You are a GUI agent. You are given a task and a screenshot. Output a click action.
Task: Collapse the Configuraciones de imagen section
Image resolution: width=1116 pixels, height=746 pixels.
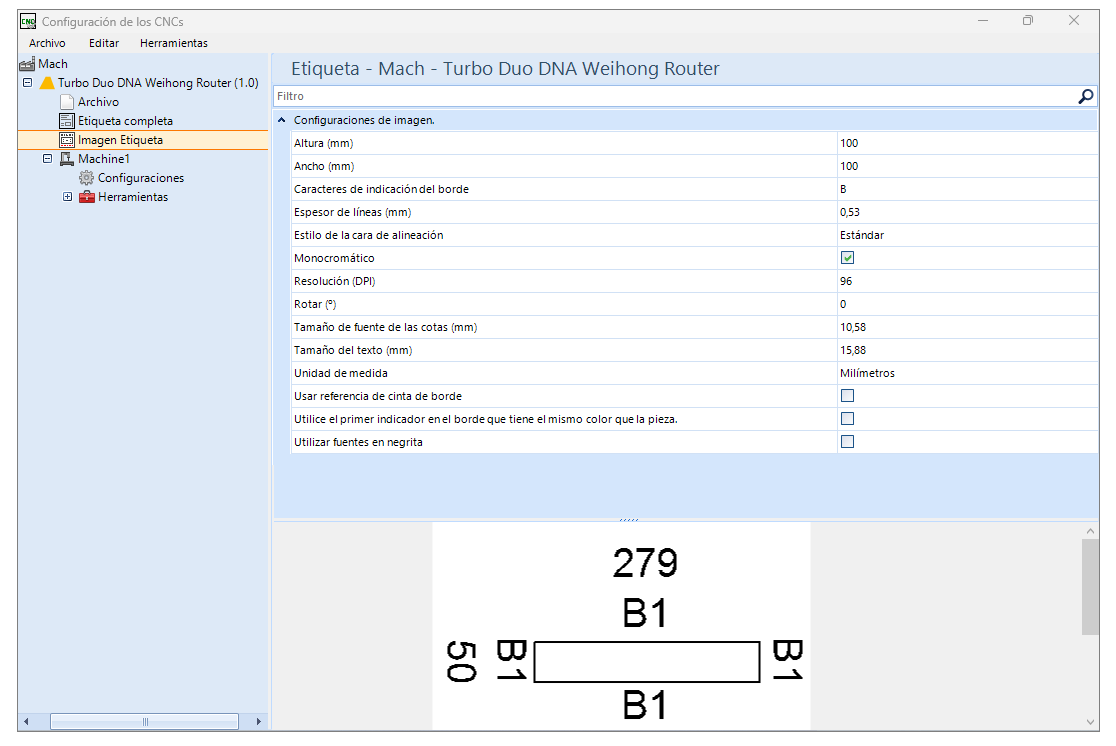pyautogui.click(x=282, y=120)
